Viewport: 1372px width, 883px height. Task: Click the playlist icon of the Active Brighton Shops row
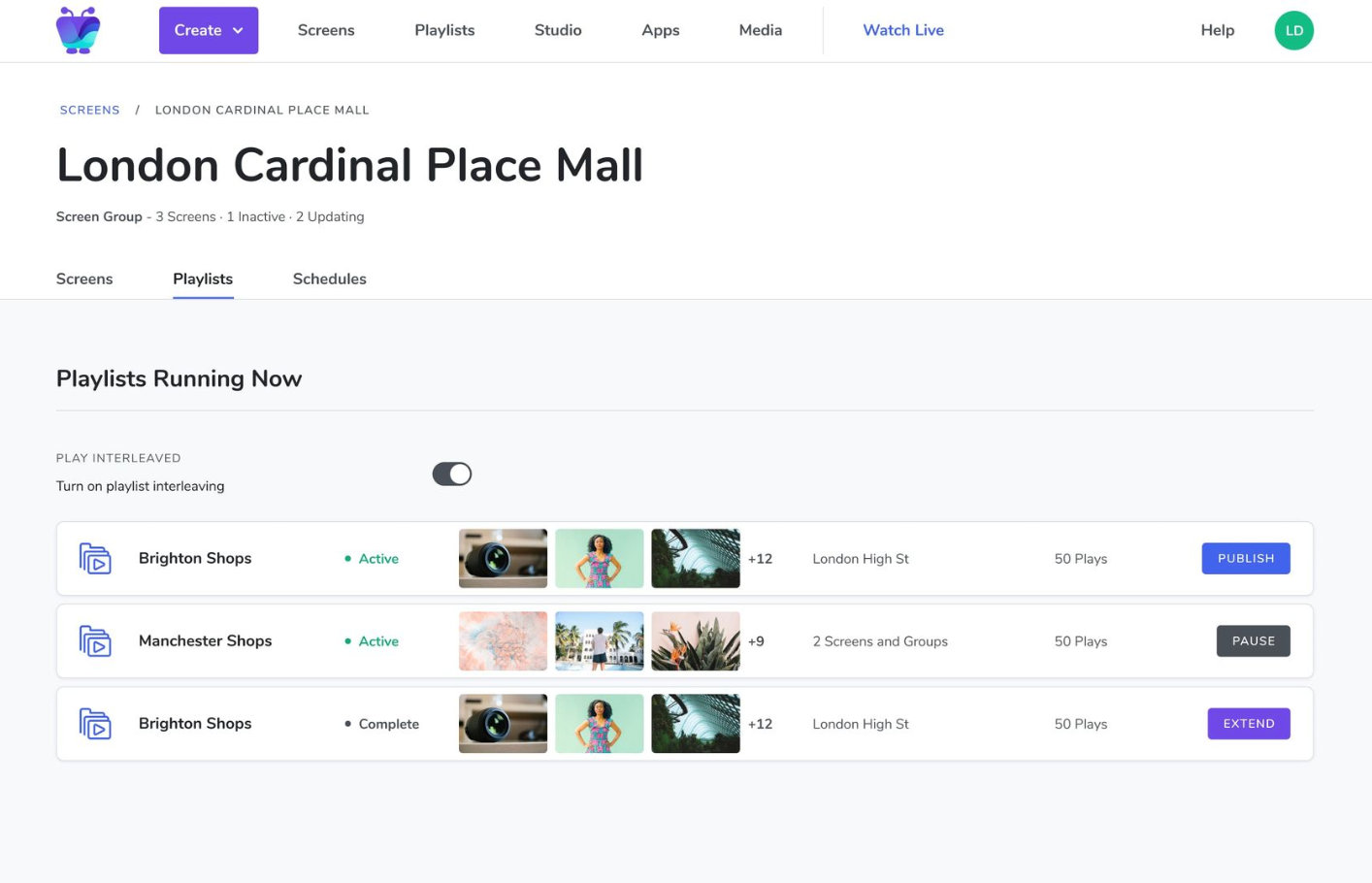95,559
